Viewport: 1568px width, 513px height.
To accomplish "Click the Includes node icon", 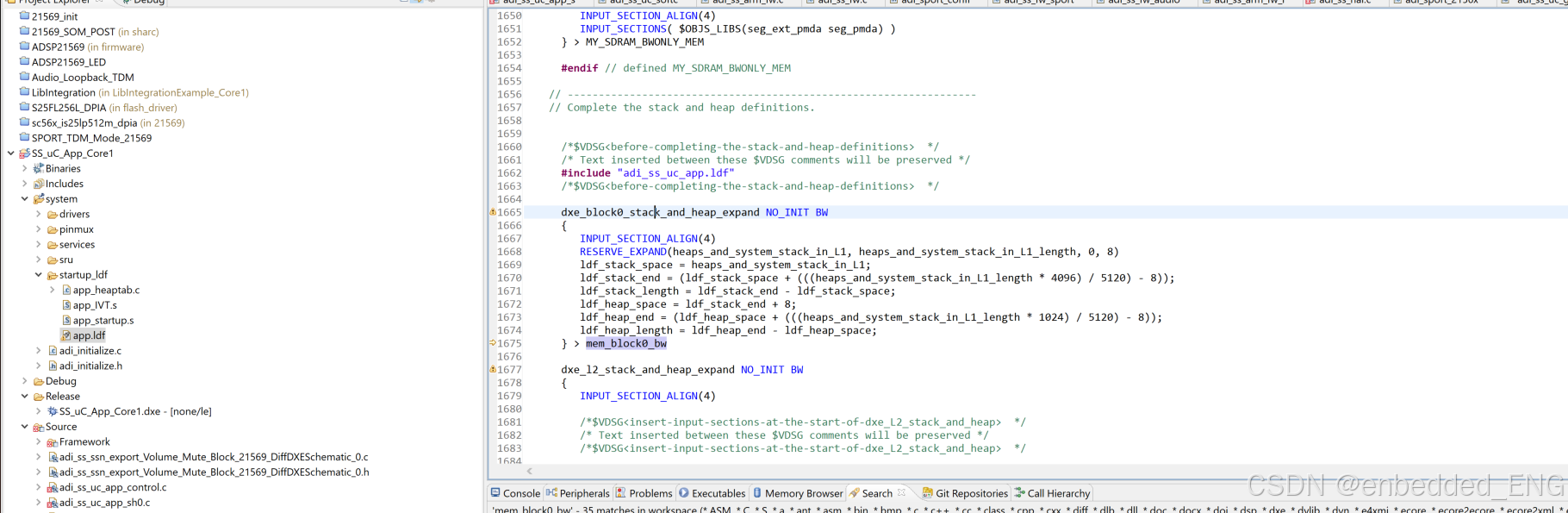I will point(38,184).
